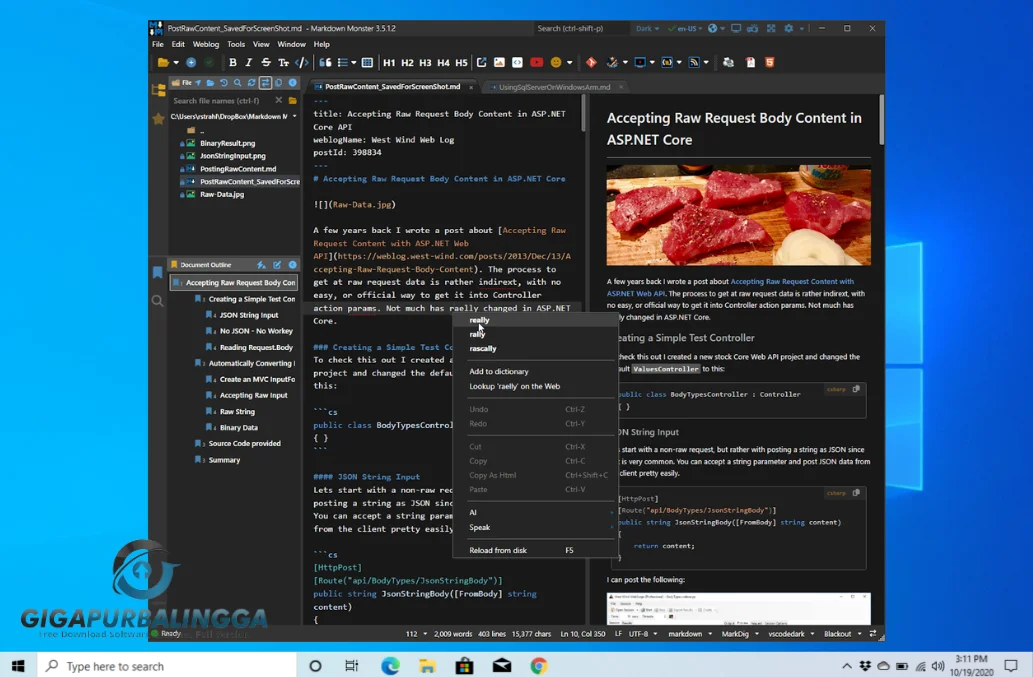Click the raw meat image in preview
The height and width of the screenshot is (677, 1033).
point(739,215)
